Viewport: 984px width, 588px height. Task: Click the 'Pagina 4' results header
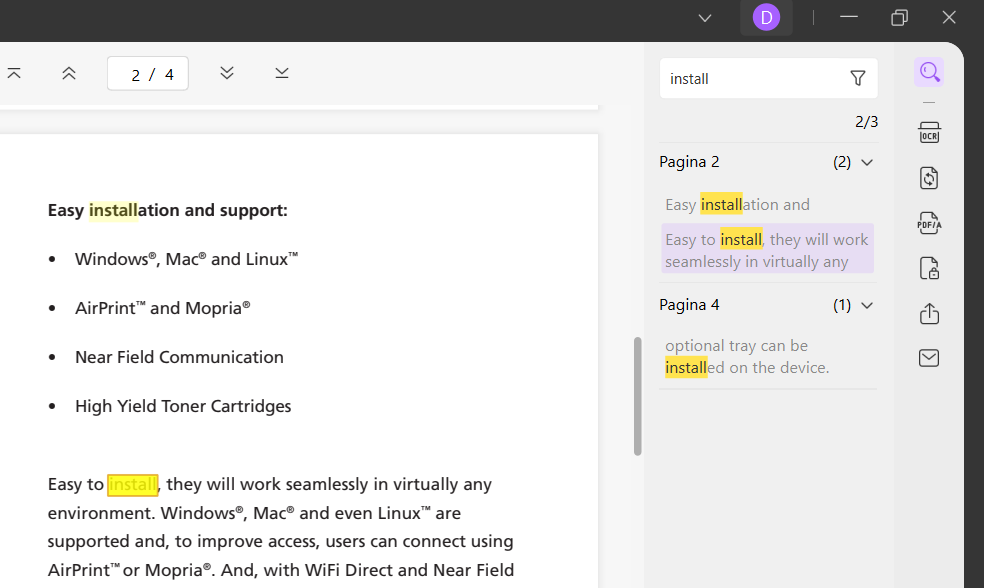tap(689, 305)
